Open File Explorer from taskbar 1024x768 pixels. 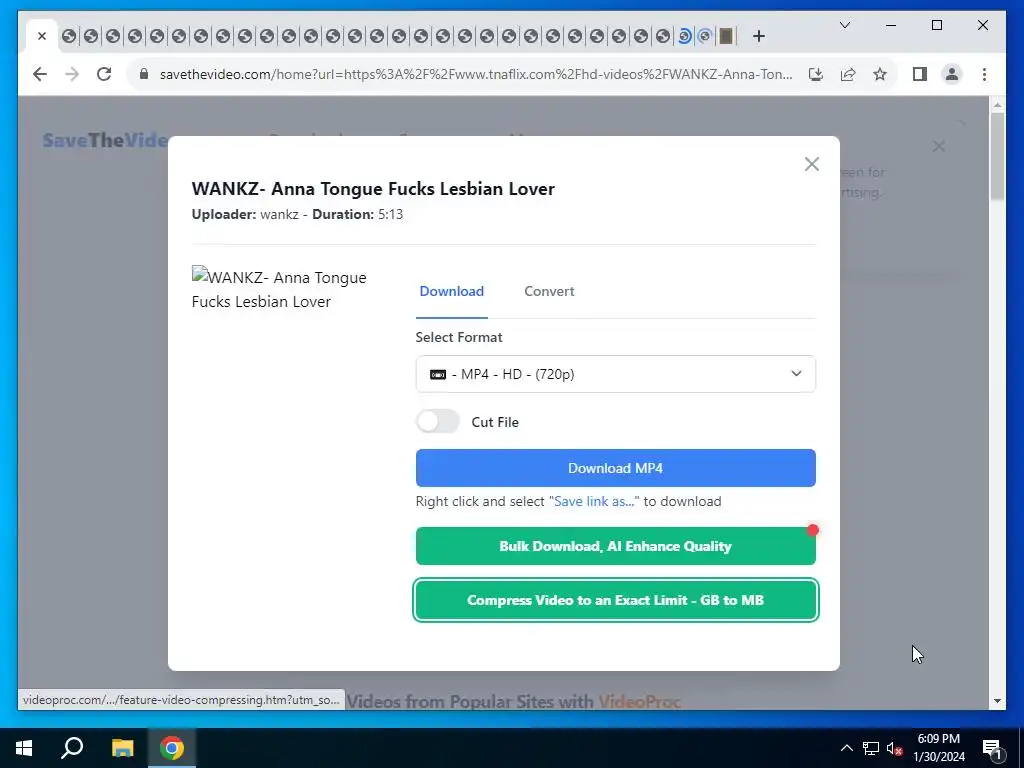coord(122,748)
